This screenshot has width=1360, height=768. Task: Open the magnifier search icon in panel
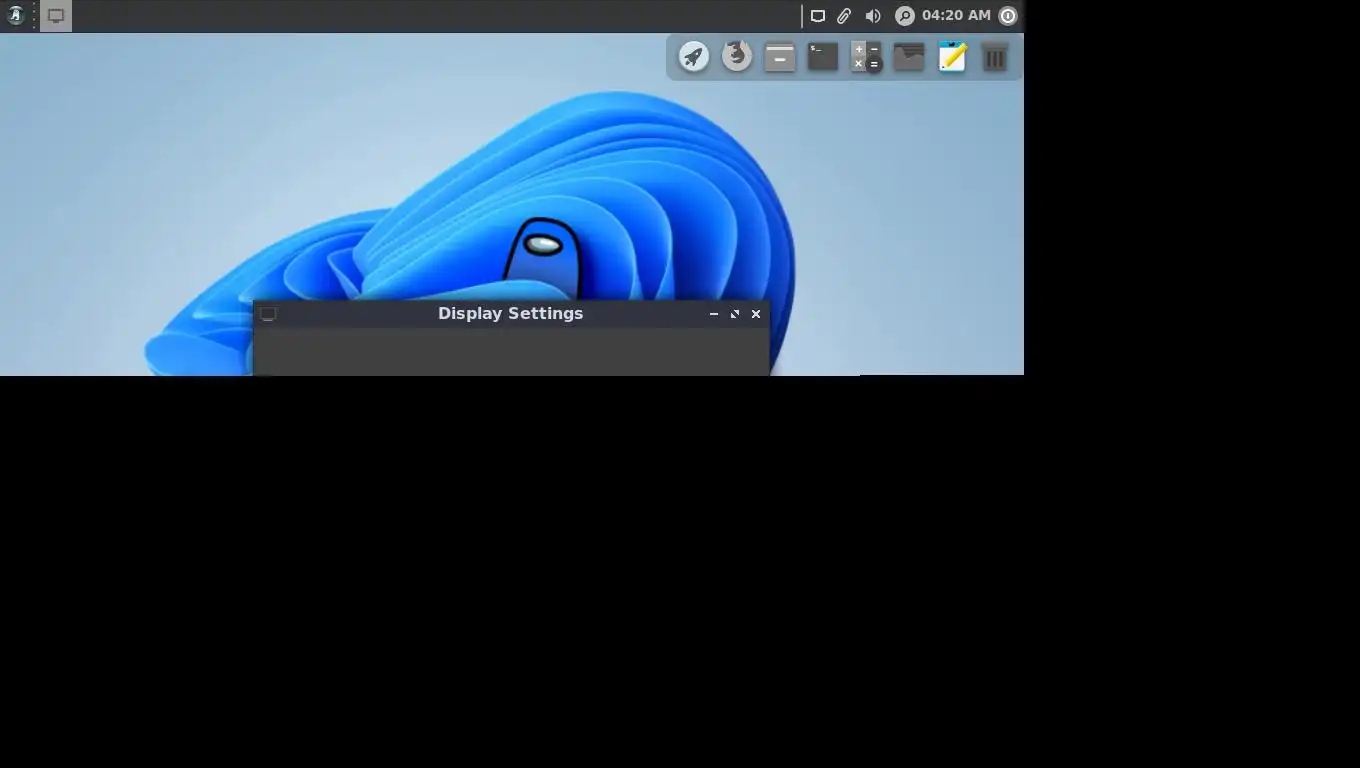(904, 16)
